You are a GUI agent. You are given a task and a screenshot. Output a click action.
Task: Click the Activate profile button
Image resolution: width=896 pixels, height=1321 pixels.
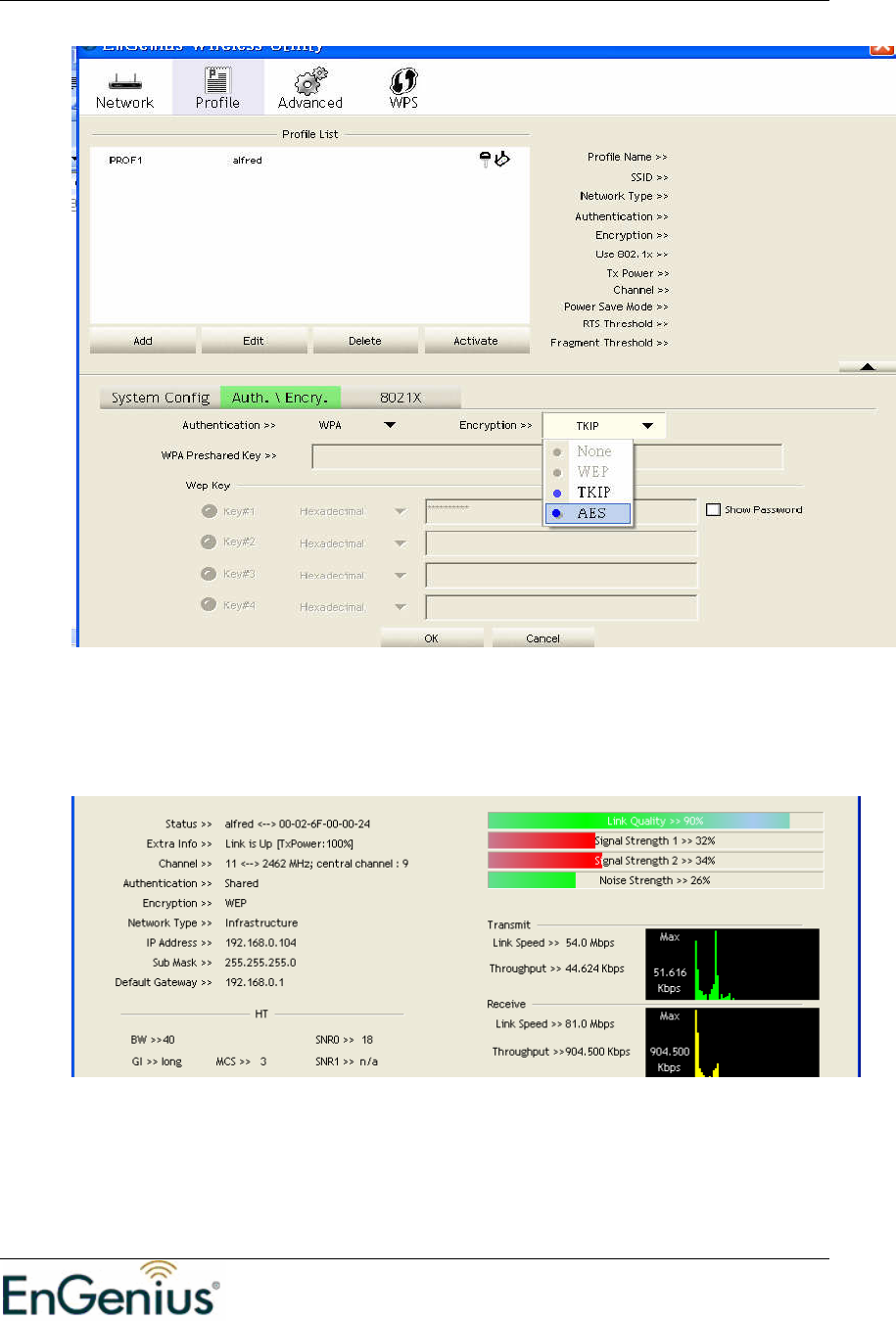pyautogui.click(x=476, y=341)
